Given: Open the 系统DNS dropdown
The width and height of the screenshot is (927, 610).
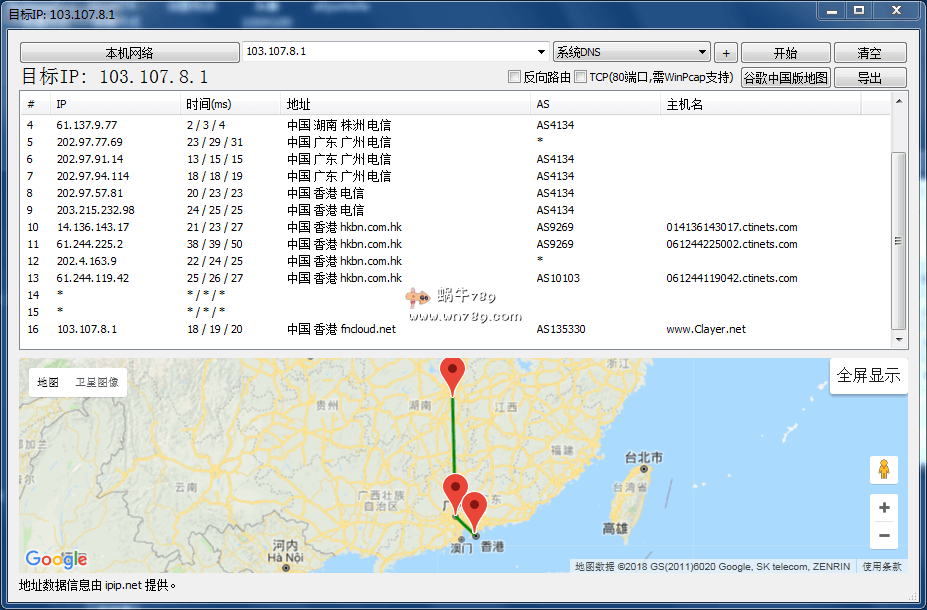Looking at the screenshot, I should click(x=703, y=52).
